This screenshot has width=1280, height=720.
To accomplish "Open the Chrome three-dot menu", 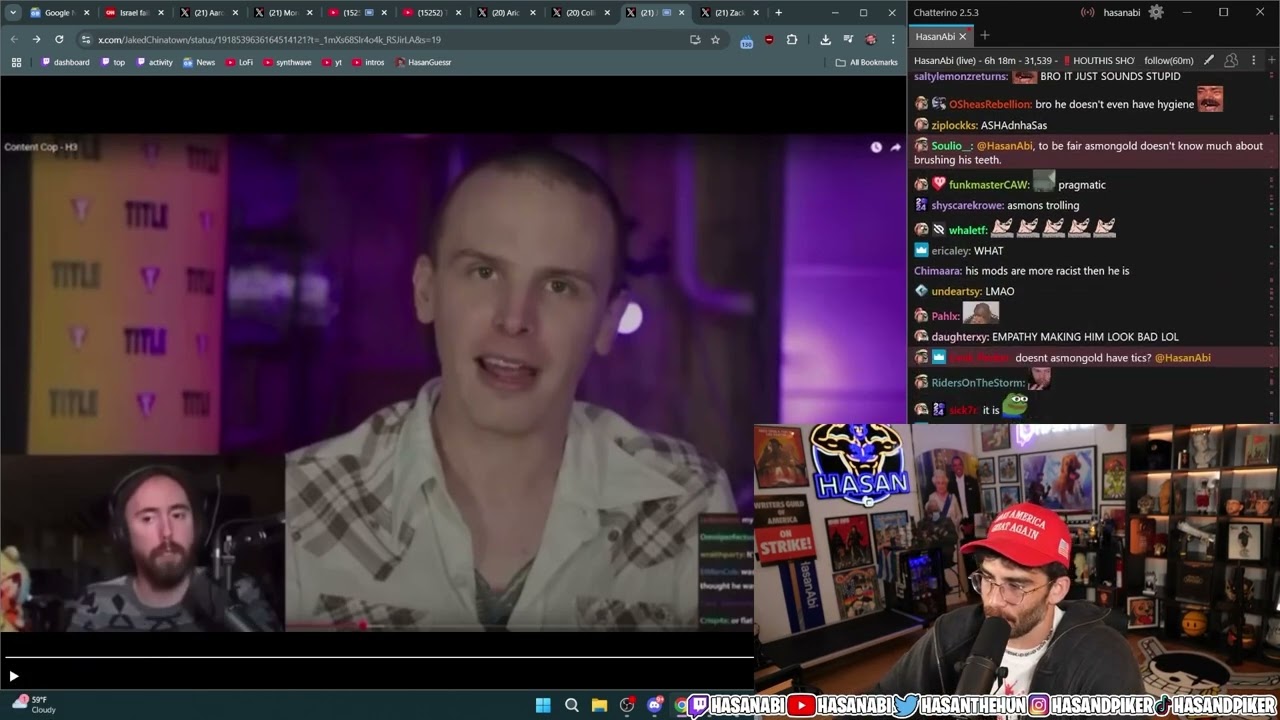I will [893, 39].
